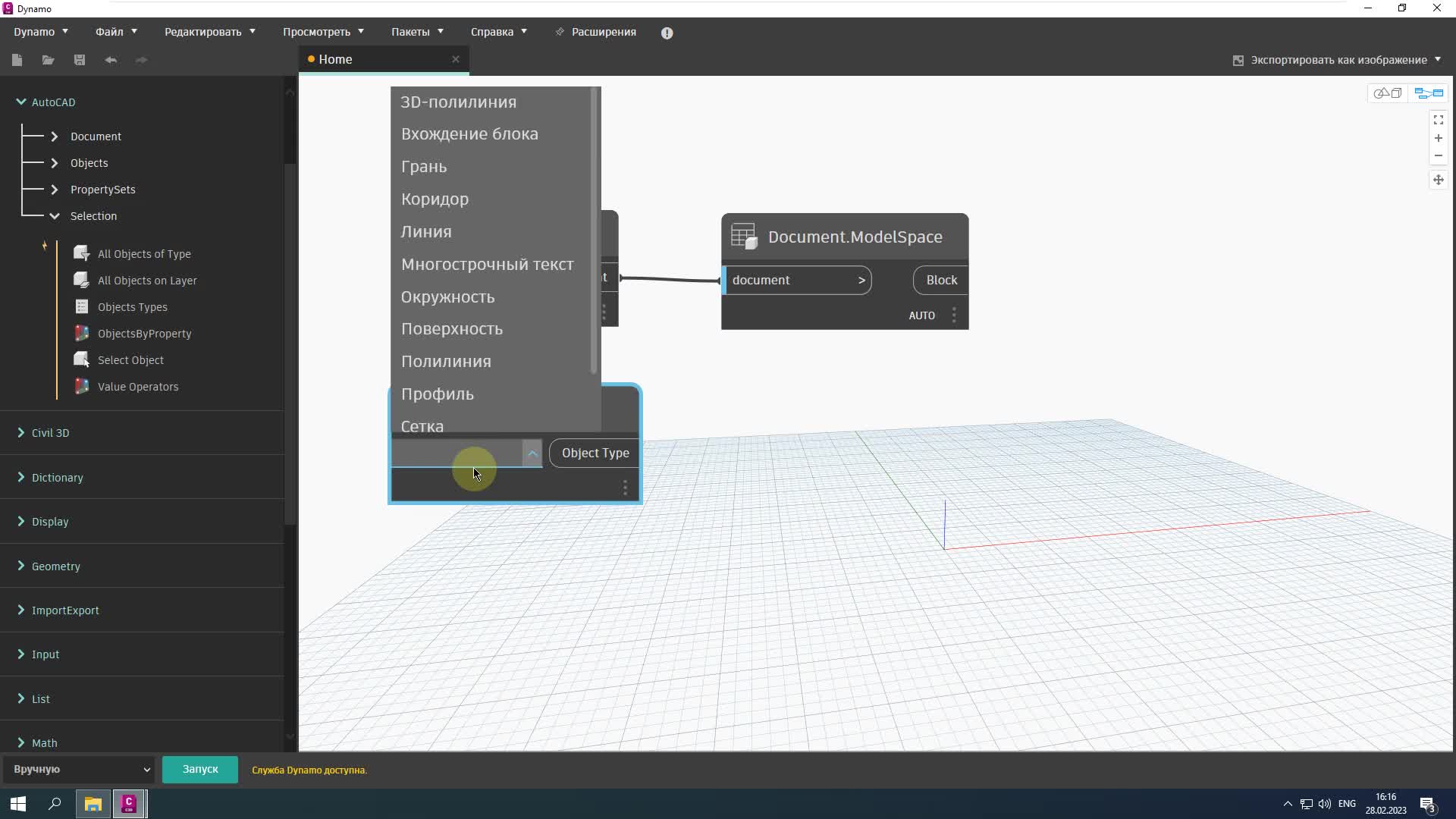Viewport: 1456px width, 819px height.
Task: Open the Экспортировать как изображение dropdown
Action: (x=1437, y=59)
